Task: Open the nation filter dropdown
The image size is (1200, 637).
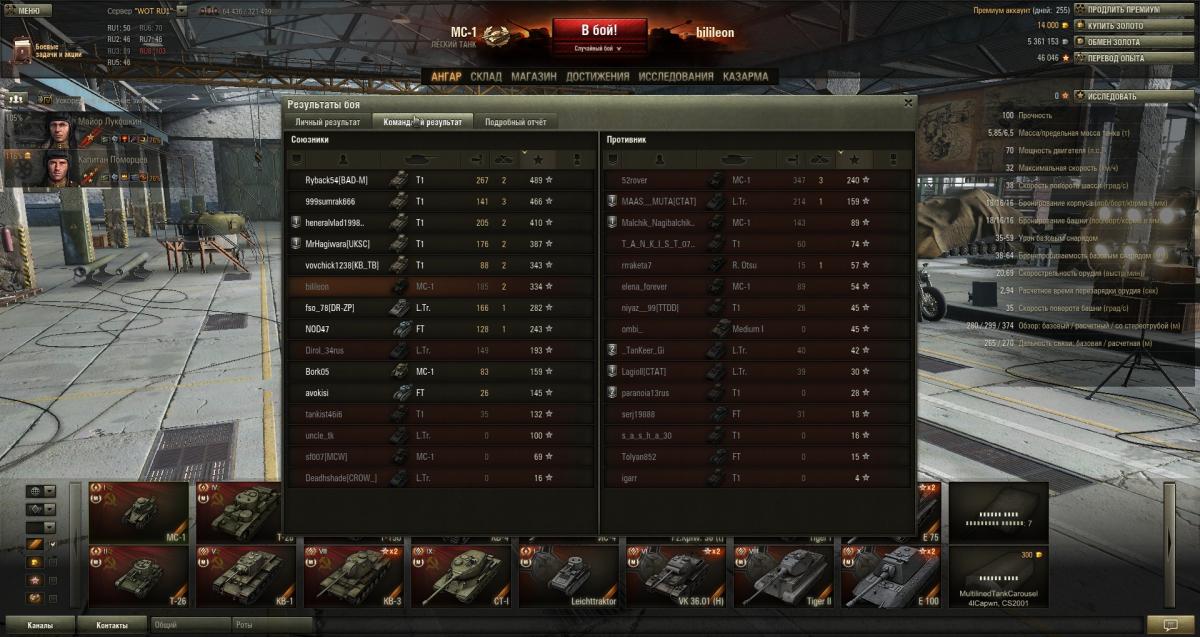Action: tap(41, 491)
